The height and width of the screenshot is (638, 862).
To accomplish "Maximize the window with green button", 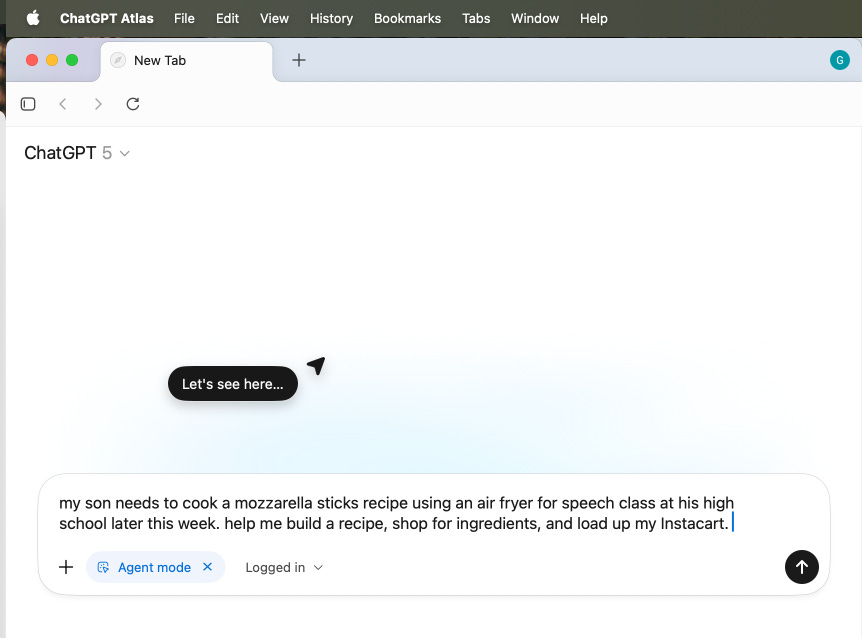I will point(72,60).
